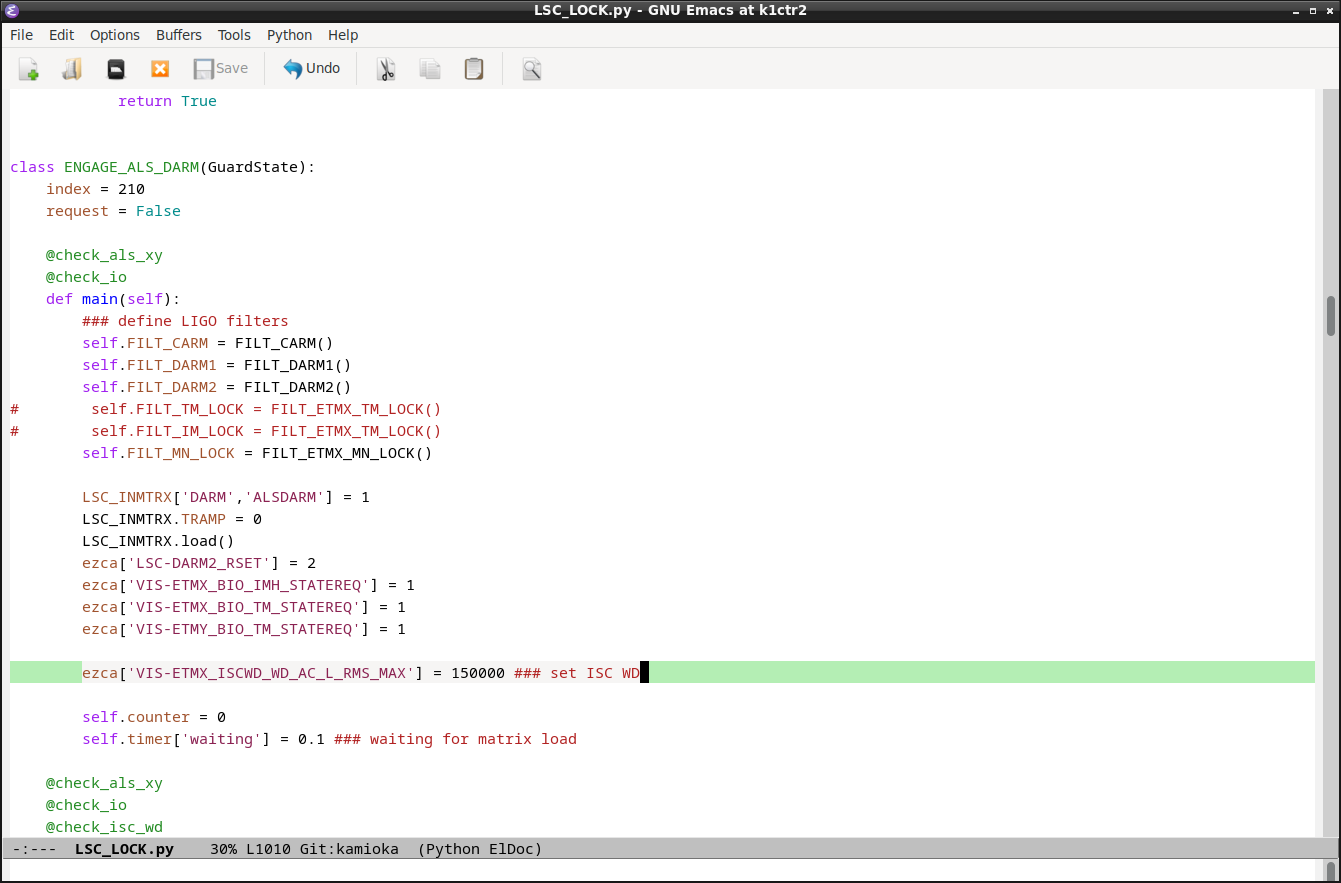Click on LSC_INMTRX.TRAMP = 0 line
The image size is (1341, 883).
click(x=172, y=519)
